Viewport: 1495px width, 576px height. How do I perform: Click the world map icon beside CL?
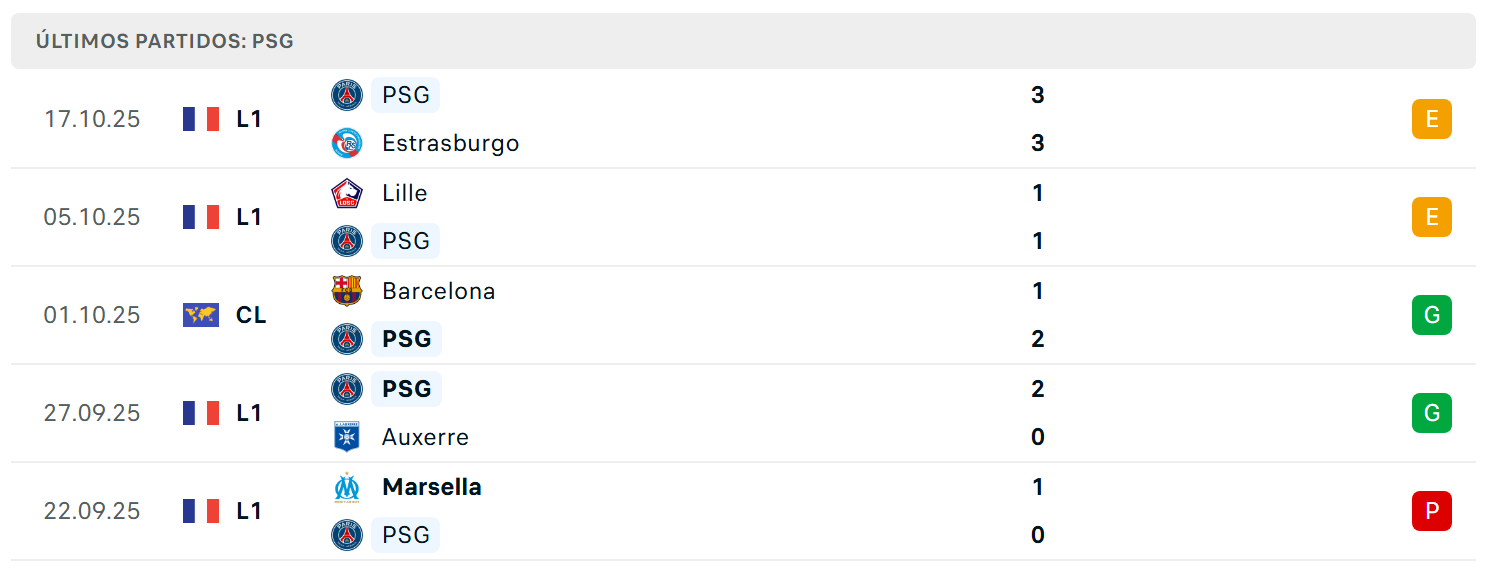201,315
